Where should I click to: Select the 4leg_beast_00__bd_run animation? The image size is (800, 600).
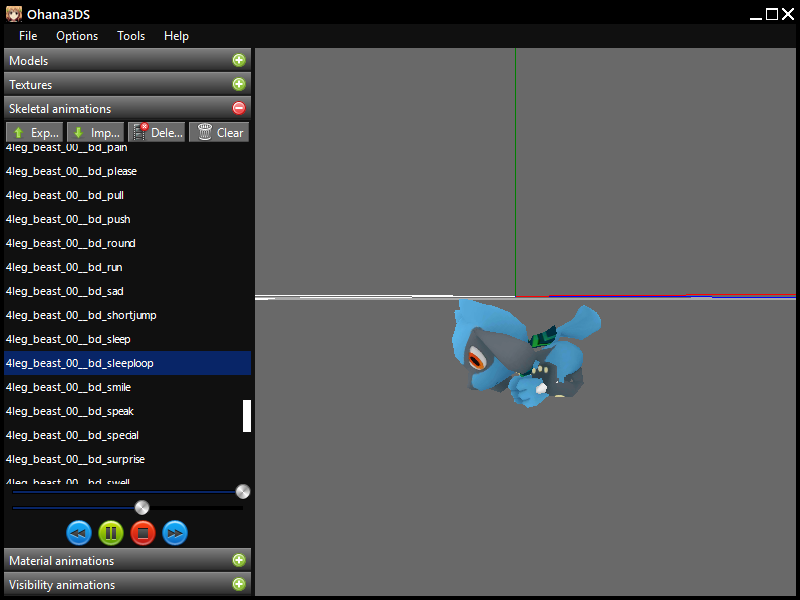[x=71, y=267]
